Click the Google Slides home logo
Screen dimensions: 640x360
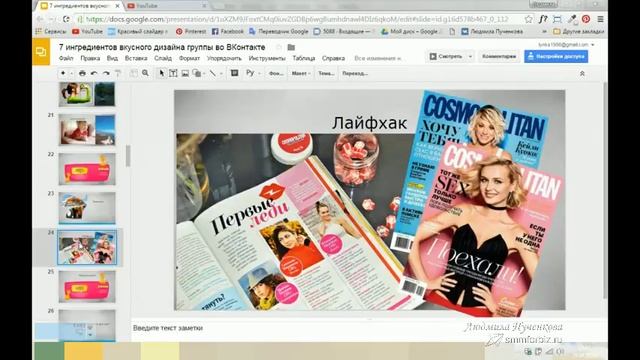tap(41, 52)
